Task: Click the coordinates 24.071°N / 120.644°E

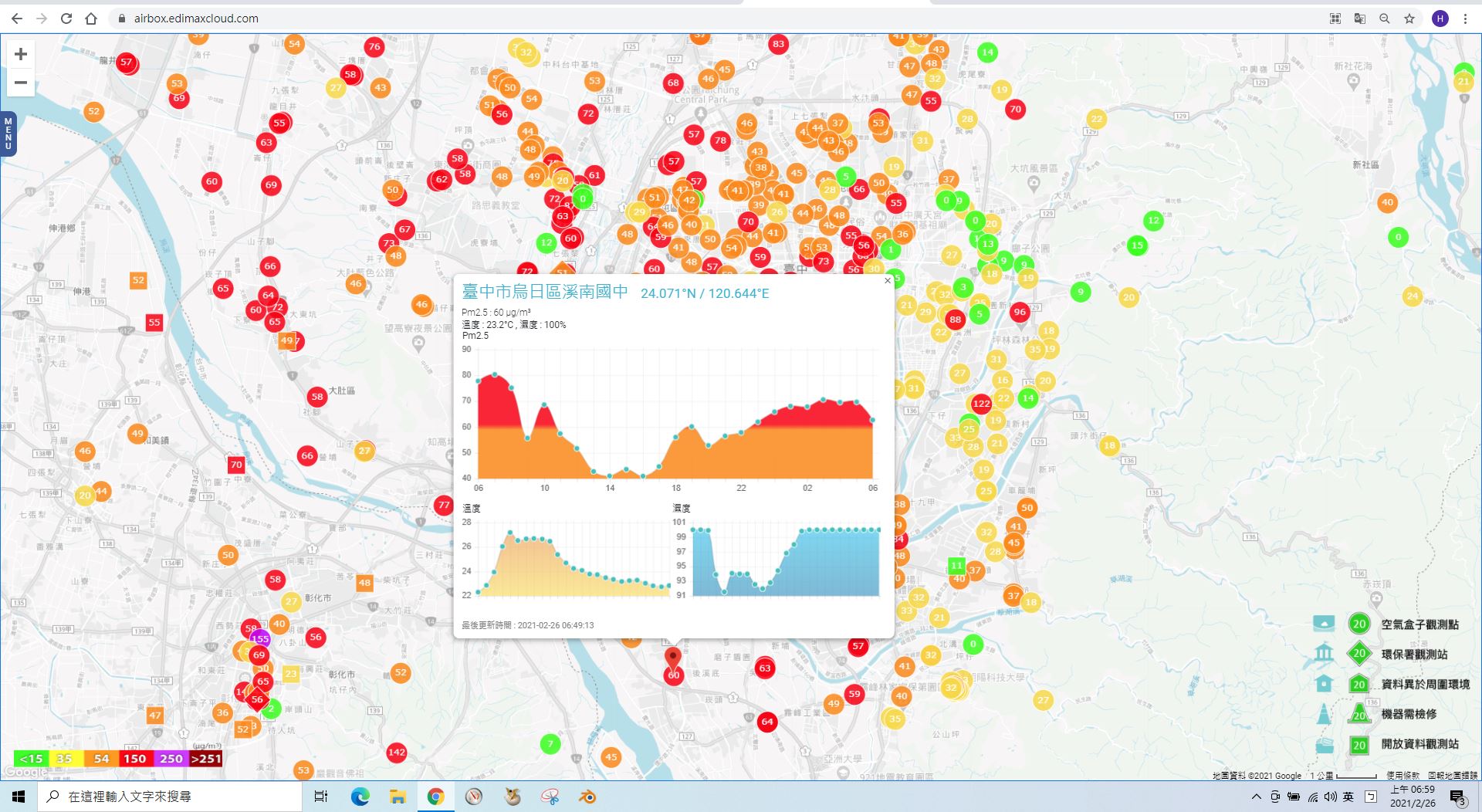Action: point(705,293)
